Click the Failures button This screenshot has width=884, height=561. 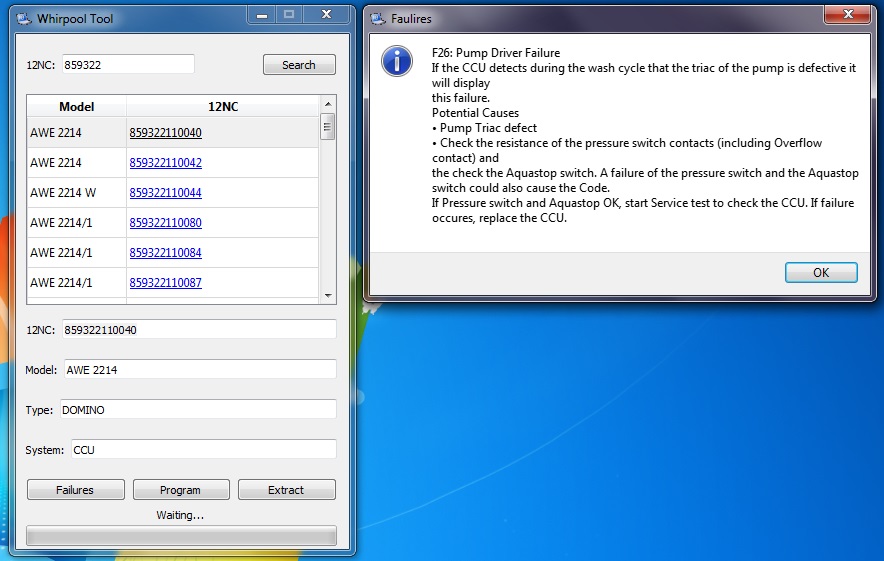[x=75, y=490]
